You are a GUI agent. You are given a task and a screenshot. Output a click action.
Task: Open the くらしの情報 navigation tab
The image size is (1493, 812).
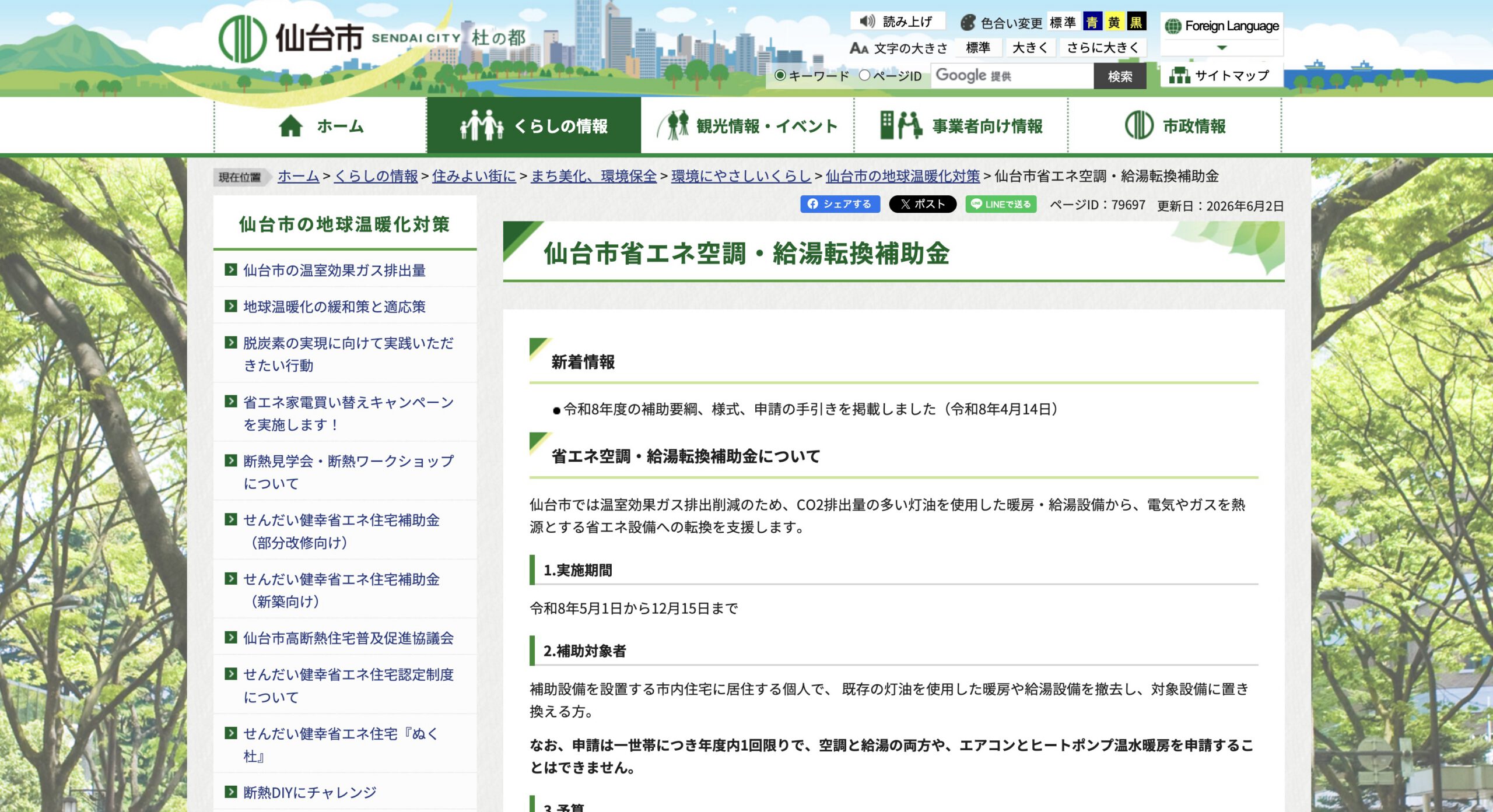click(x=534, y=125)
